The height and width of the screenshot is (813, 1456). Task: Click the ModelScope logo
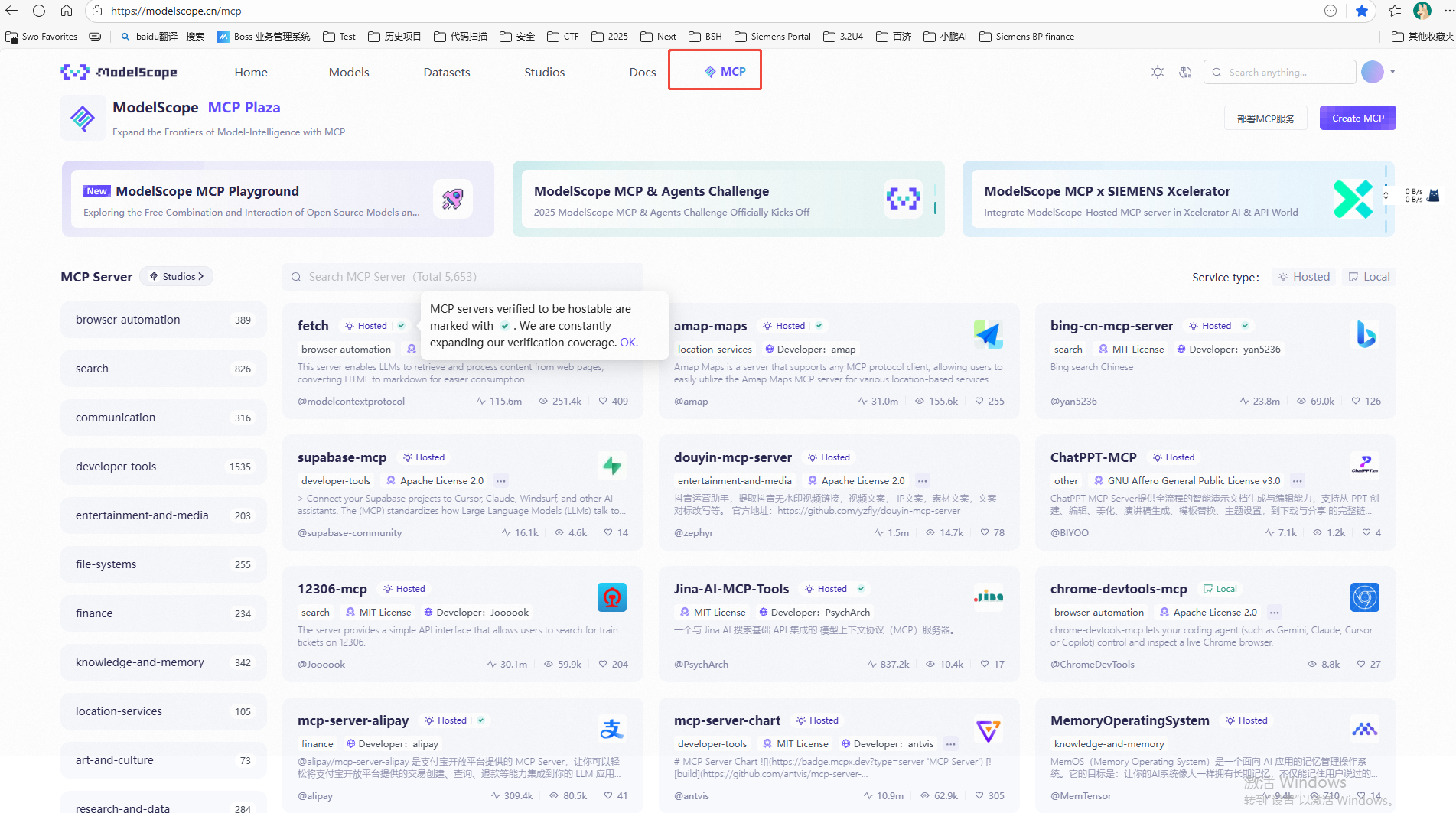pos(119,72)
